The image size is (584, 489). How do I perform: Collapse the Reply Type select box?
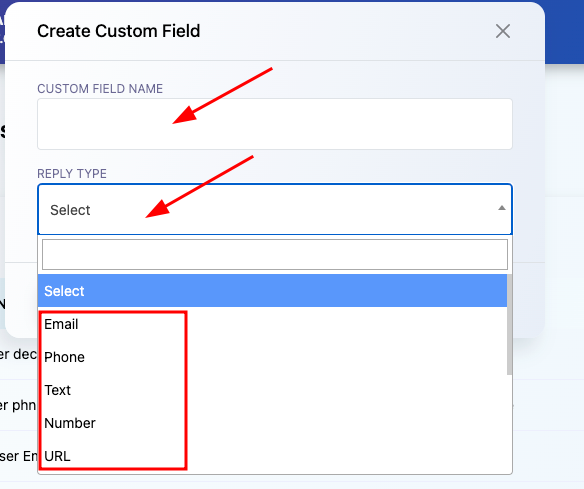tap(275, 209)
